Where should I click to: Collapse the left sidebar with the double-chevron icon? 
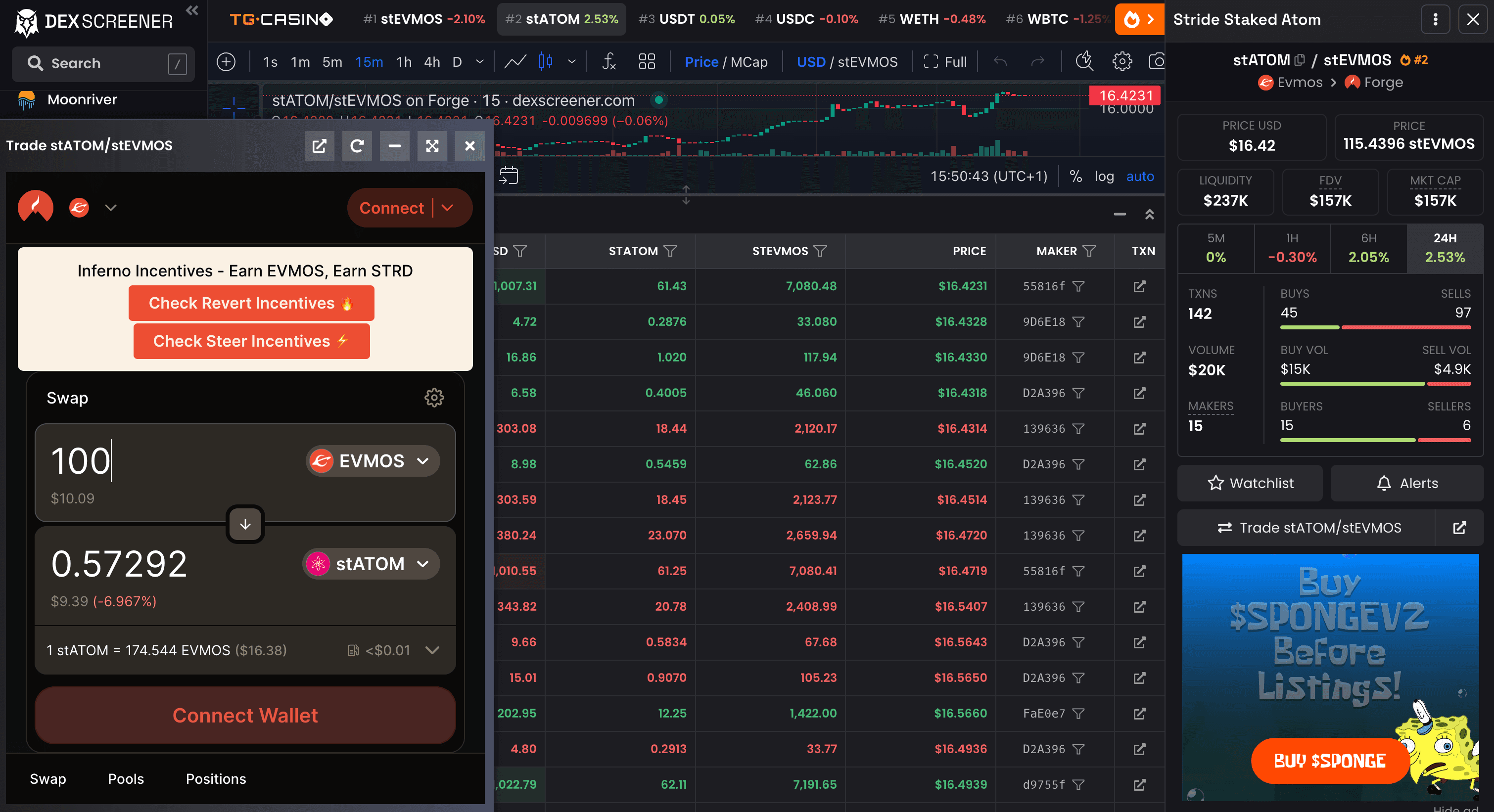point(192,10)
